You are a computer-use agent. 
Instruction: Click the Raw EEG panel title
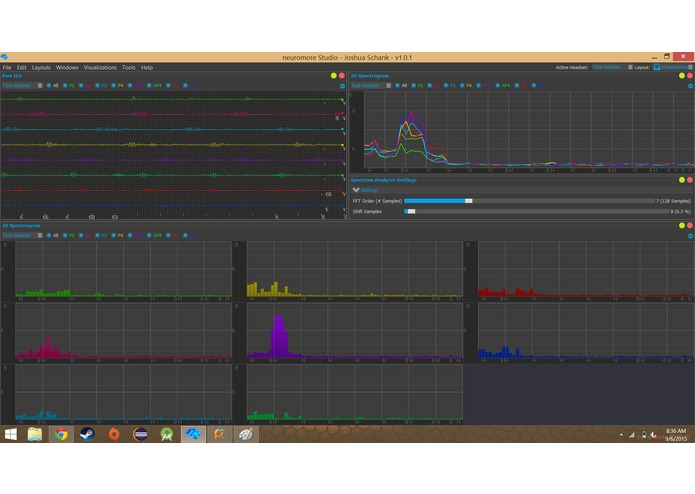click(12, 76)
